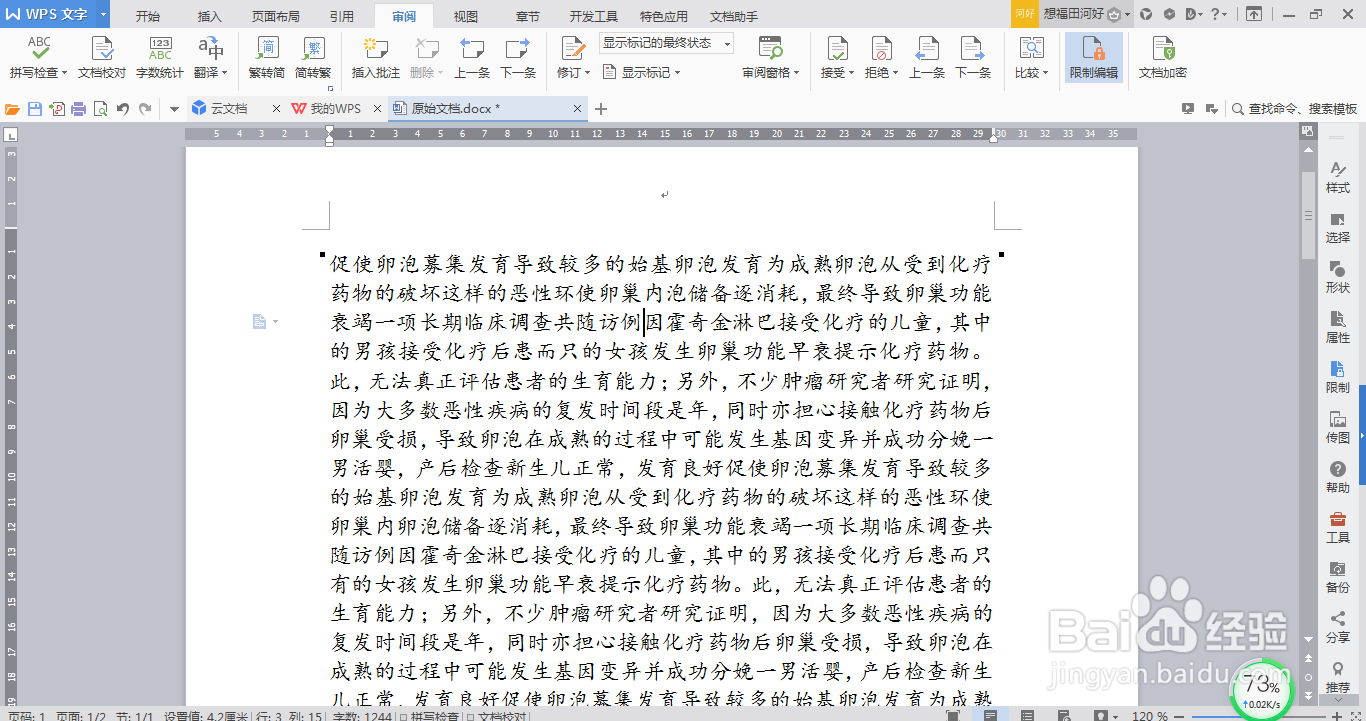Open the 工具 toolbox sidebar panel
The height and width of the screenshot is (721, 1366).
click(1337, 528)
